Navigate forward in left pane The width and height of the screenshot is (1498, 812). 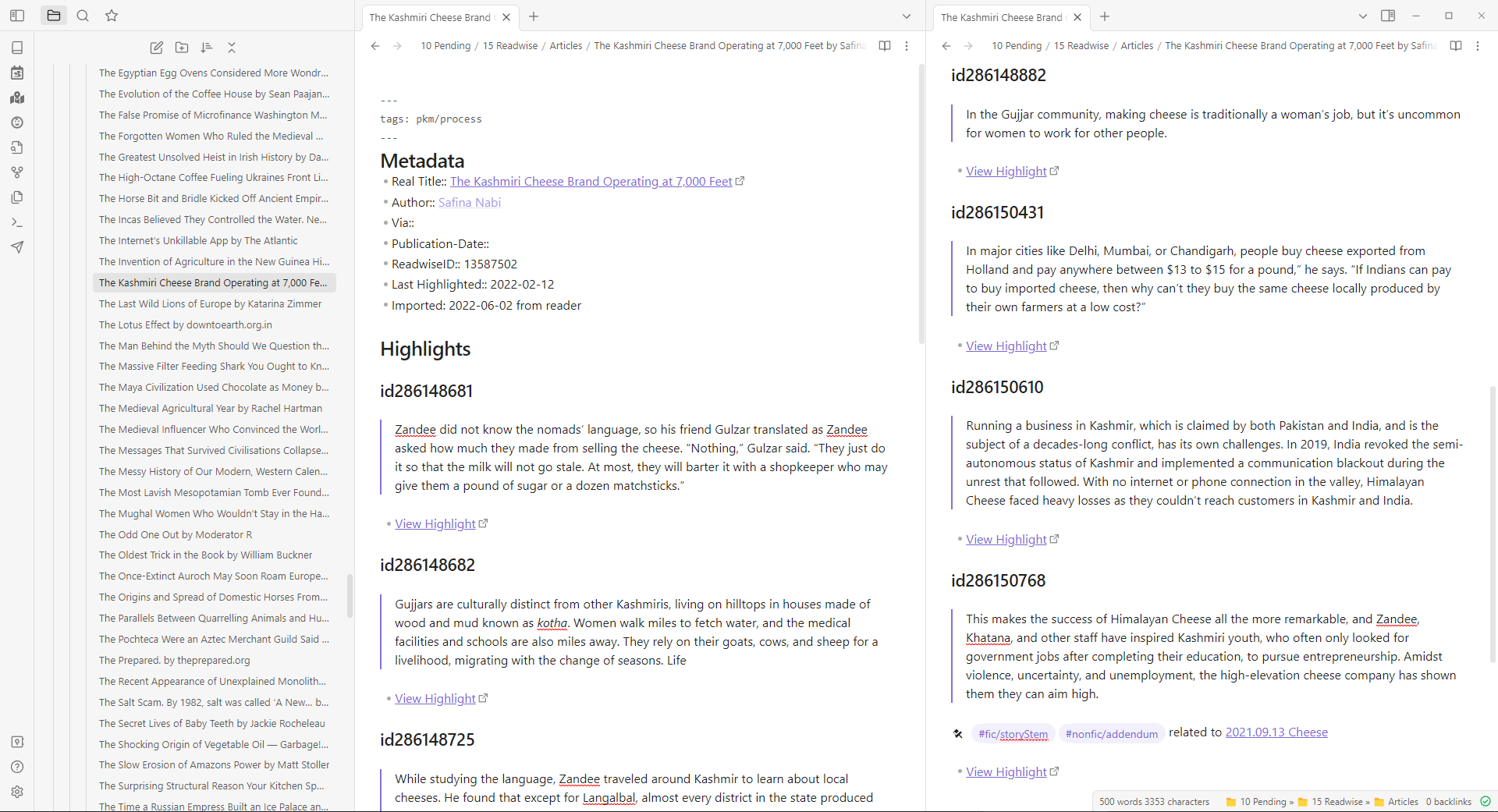[397, 46]
